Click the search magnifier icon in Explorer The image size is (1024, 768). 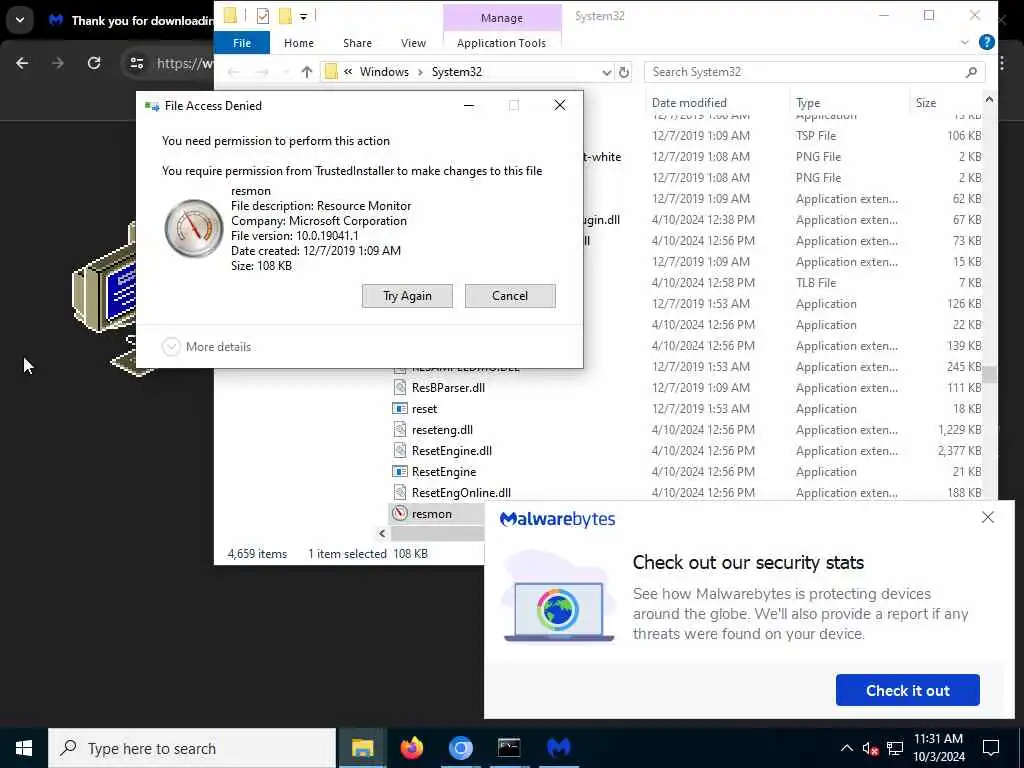point(971,72)
